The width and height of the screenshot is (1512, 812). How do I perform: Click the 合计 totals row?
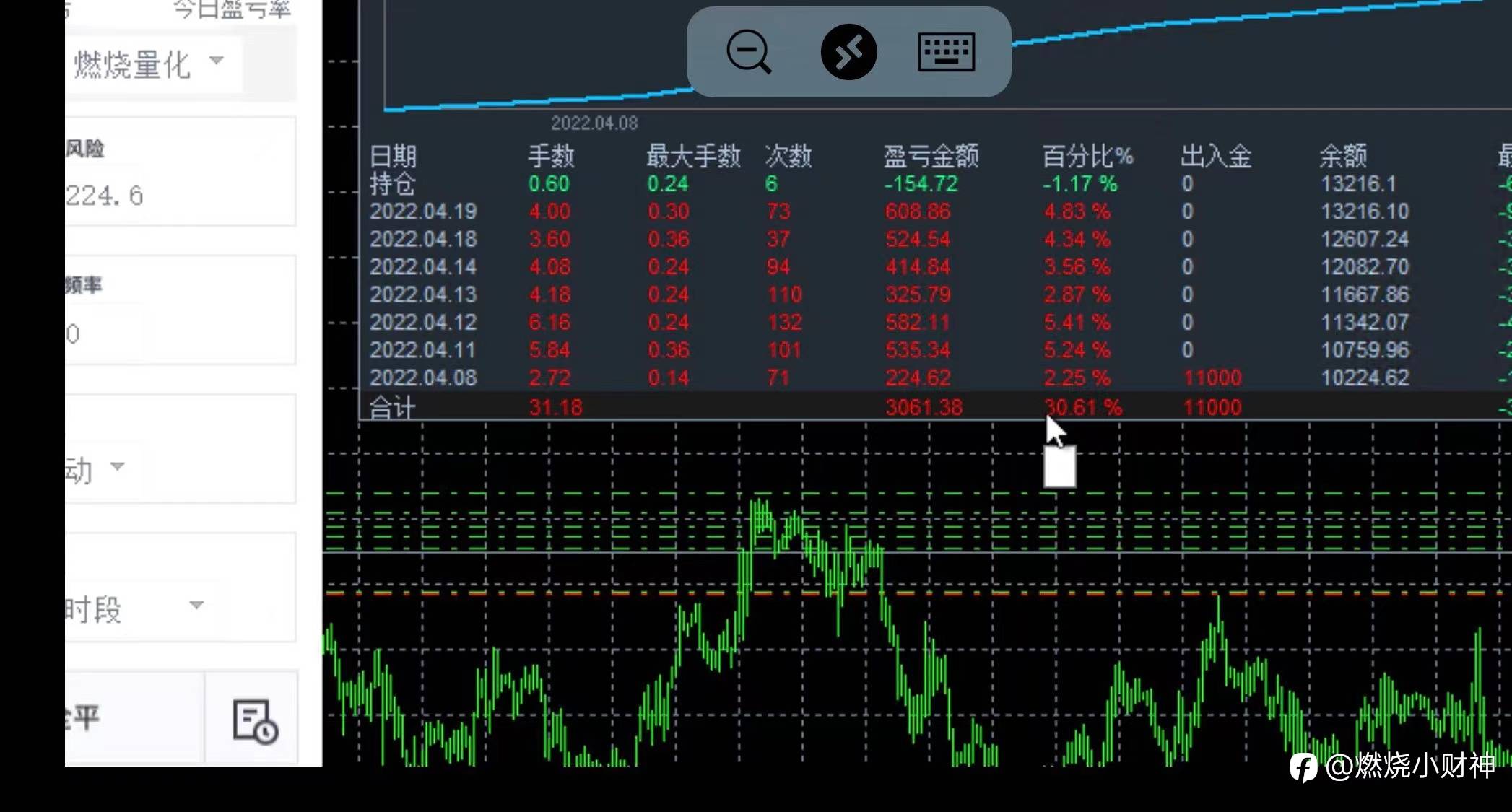(x=393, y=408)
